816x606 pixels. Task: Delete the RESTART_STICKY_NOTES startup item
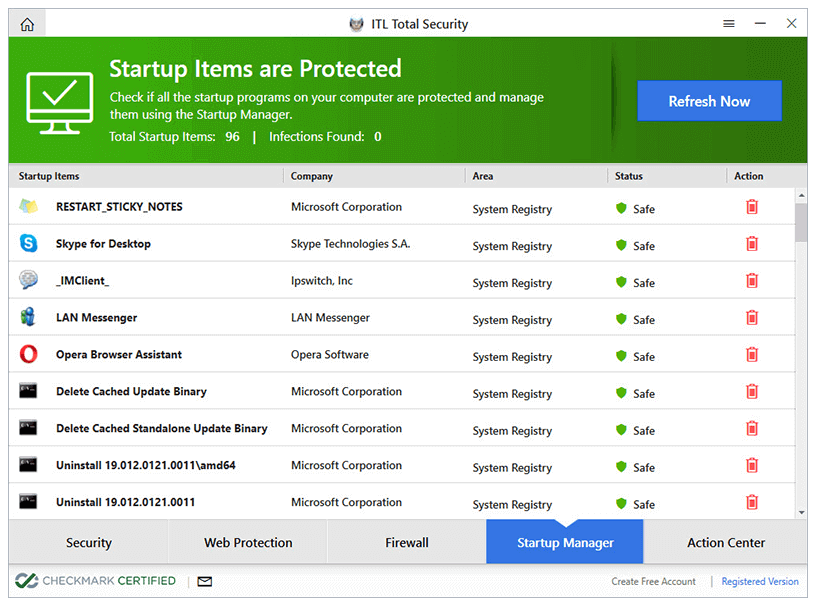(752, 207)
